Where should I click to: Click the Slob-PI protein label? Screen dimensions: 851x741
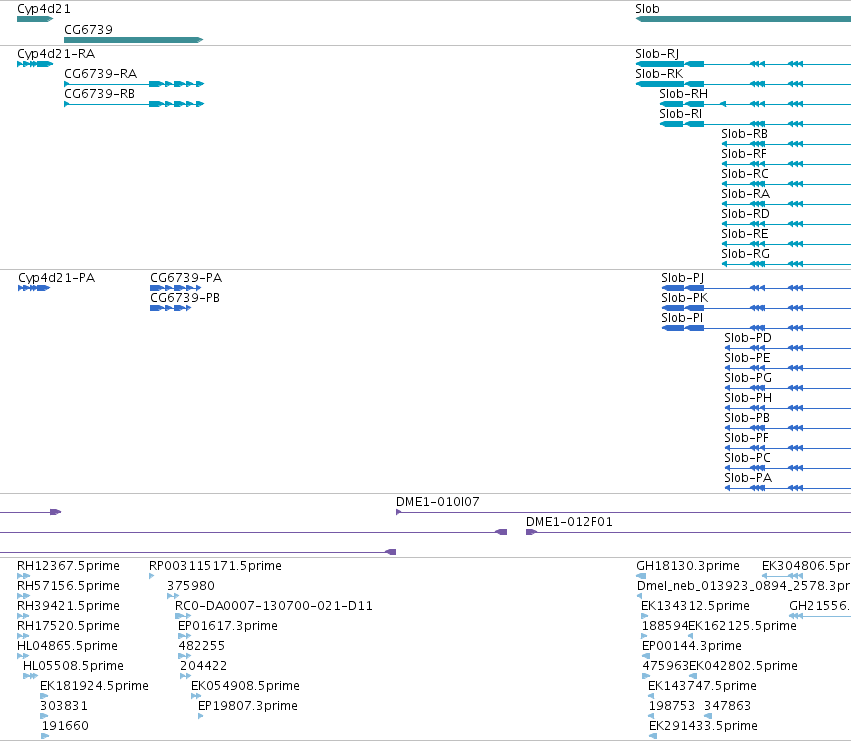tap(682, 318)
